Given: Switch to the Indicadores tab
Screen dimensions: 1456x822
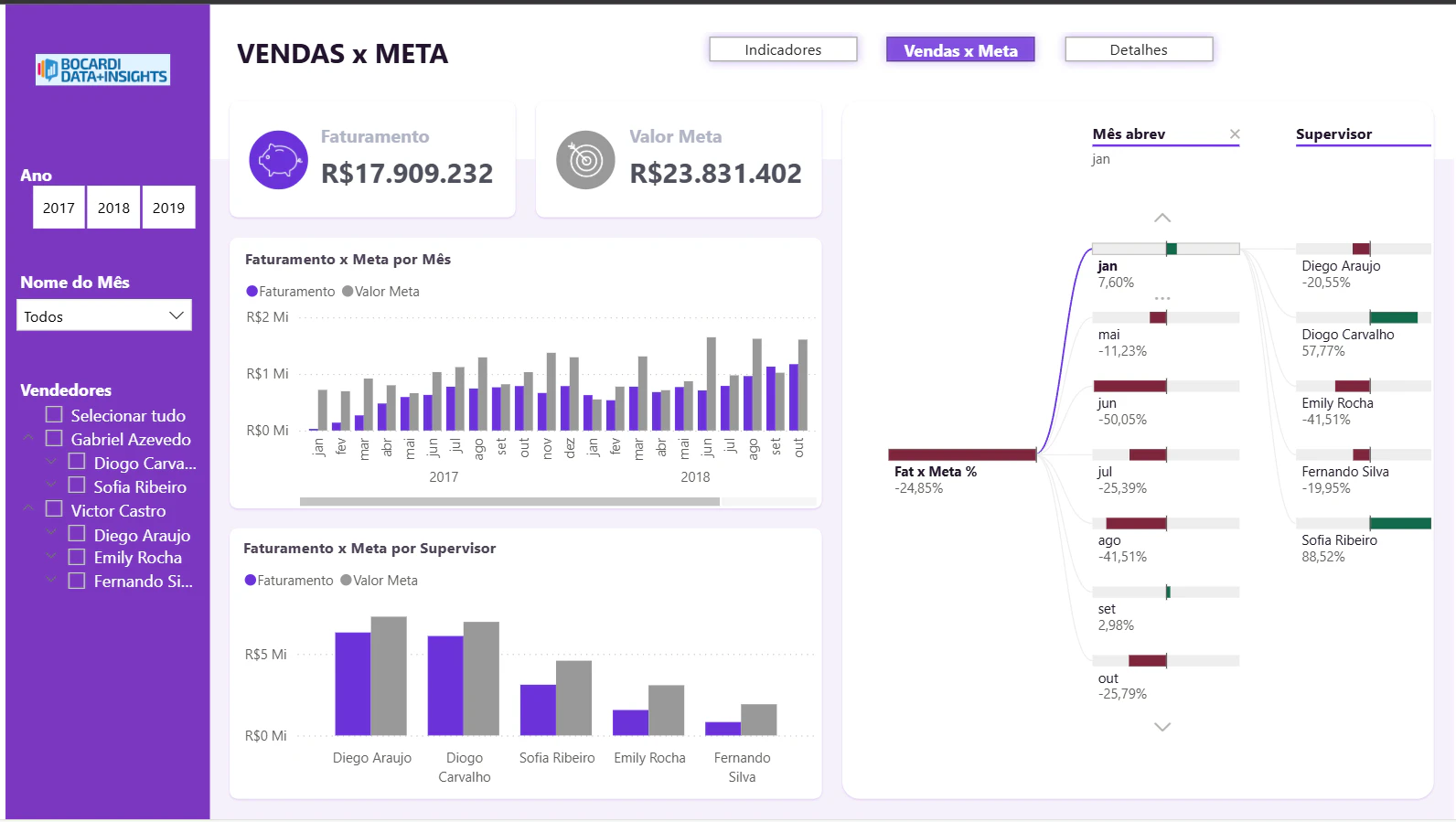Looking at the screenshot, I should pyautogui.click(x=783, y=49).
